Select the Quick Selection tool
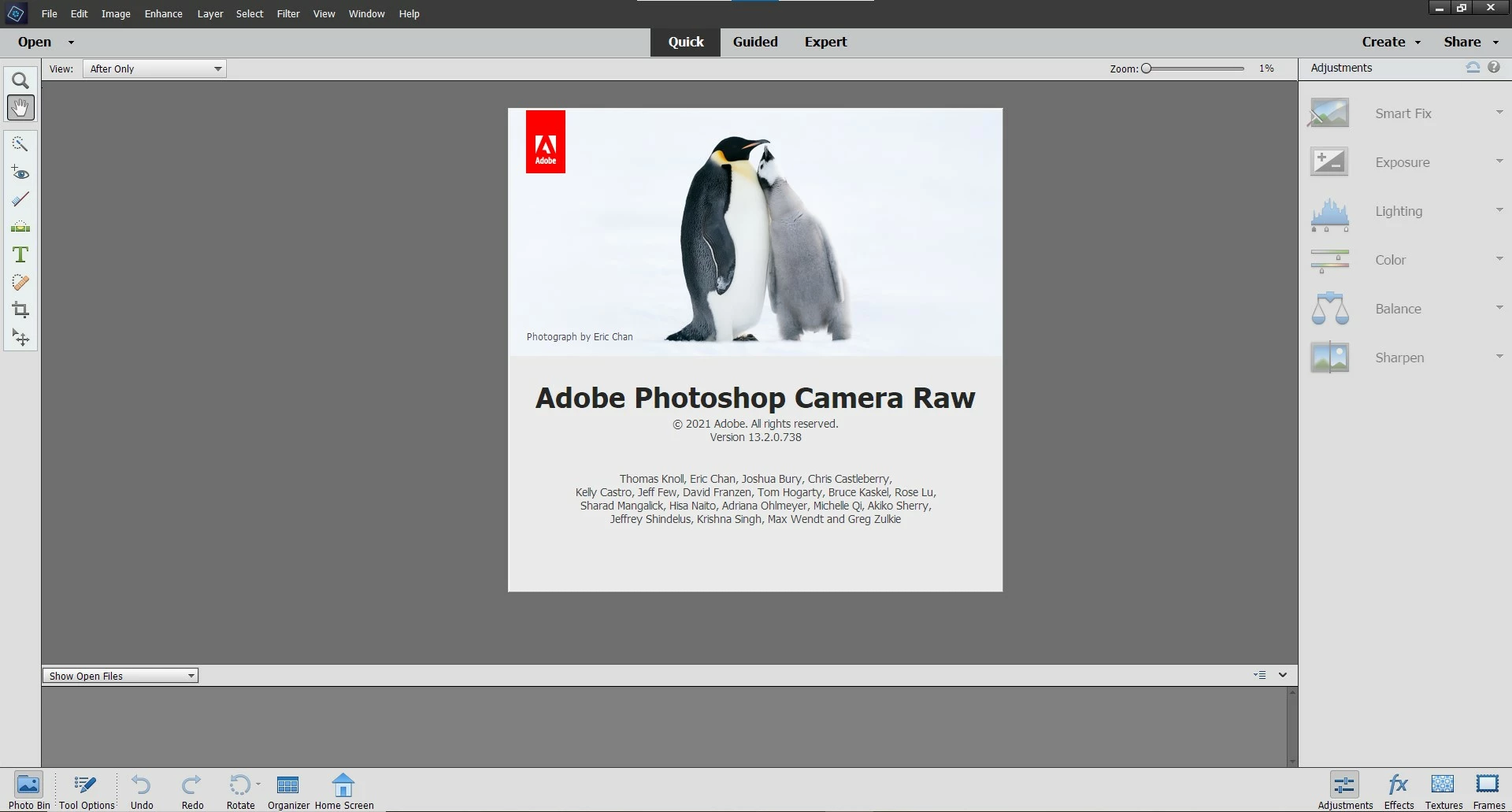1512x812 pixels. point(20,144)
